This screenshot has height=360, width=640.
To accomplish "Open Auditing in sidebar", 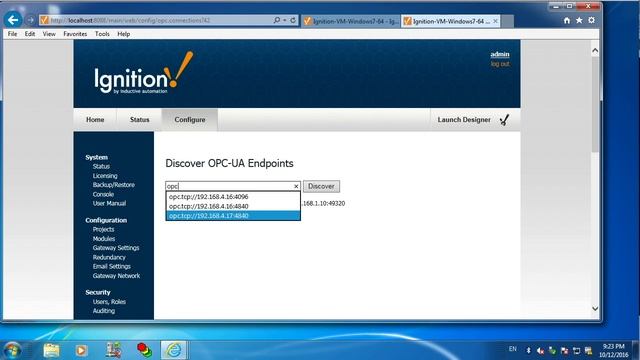I will point(104,311).
